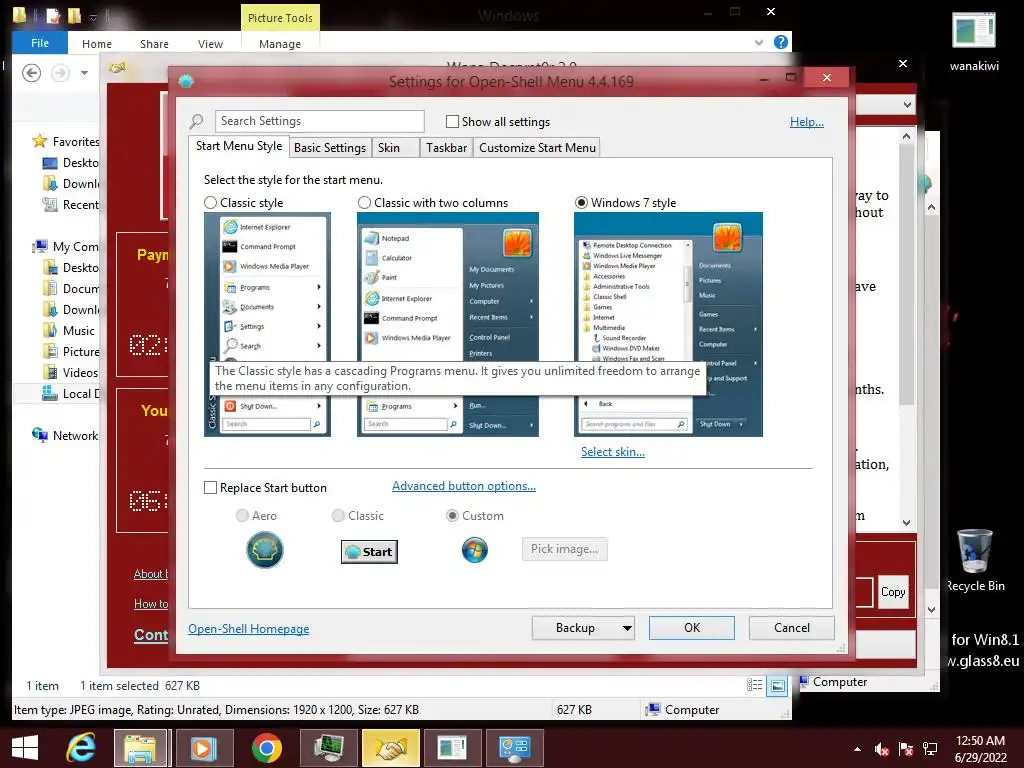Open the Open-Shell Homepage link
Image resolution: width=1024 pixels, height=768 pixels.
(x=249, y=629)
